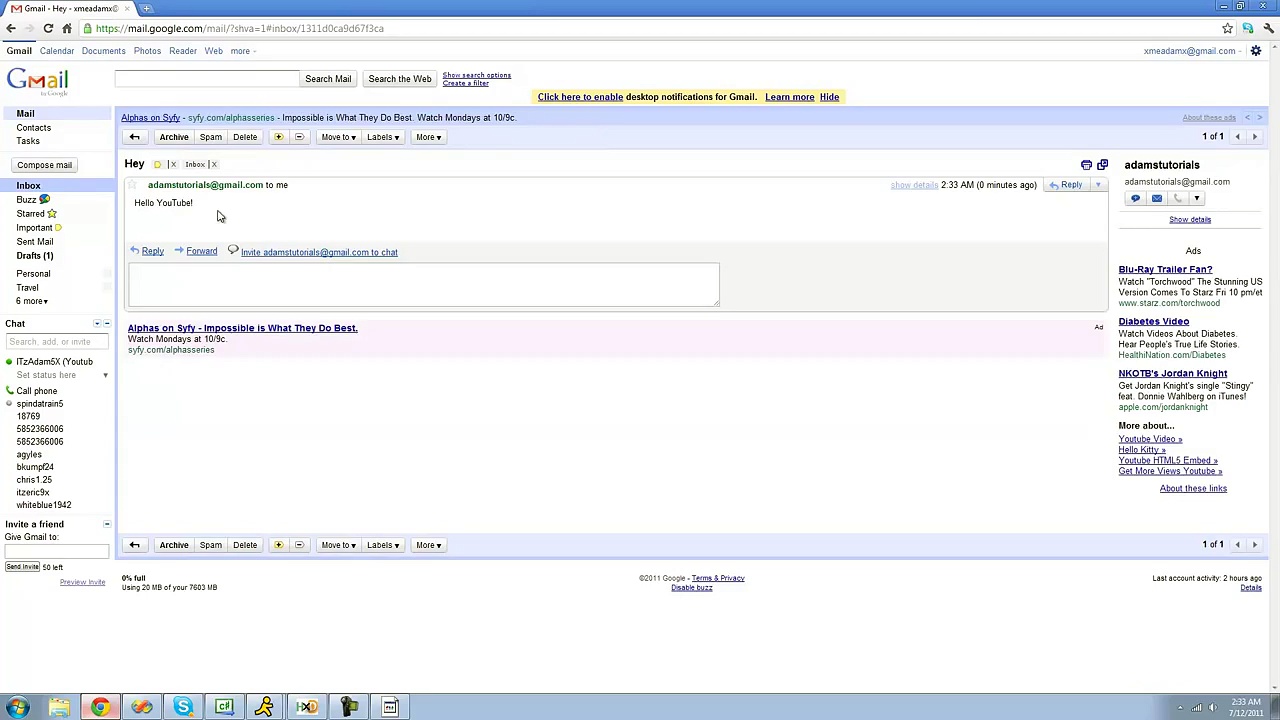This screenshot has width=1280, height=720.
Task: Call adamstutorials using the phone icon
Action: point(1177,199)
